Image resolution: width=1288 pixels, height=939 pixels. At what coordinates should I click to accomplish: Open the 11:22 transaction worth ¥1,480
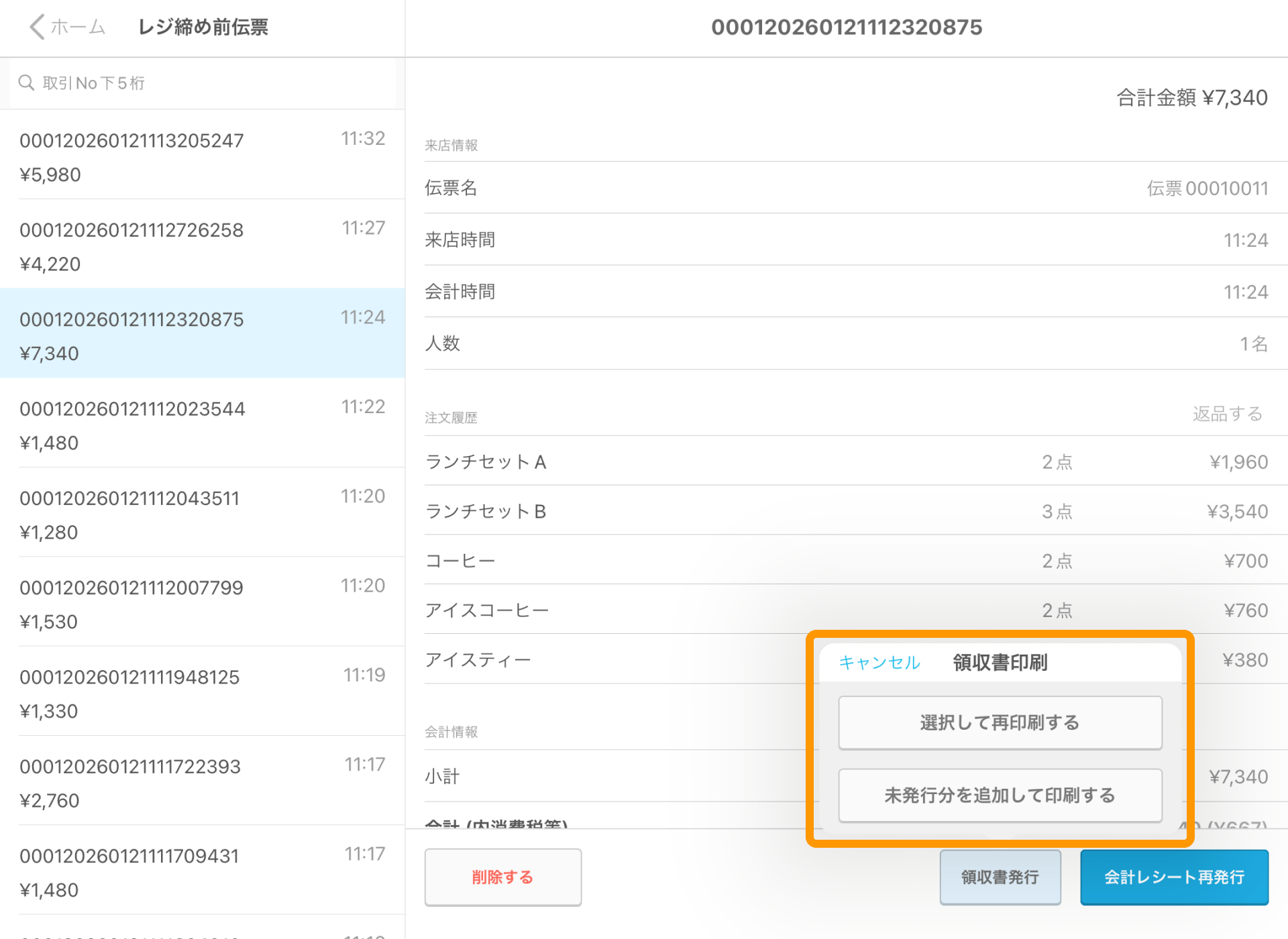click(x=201, y=424)
